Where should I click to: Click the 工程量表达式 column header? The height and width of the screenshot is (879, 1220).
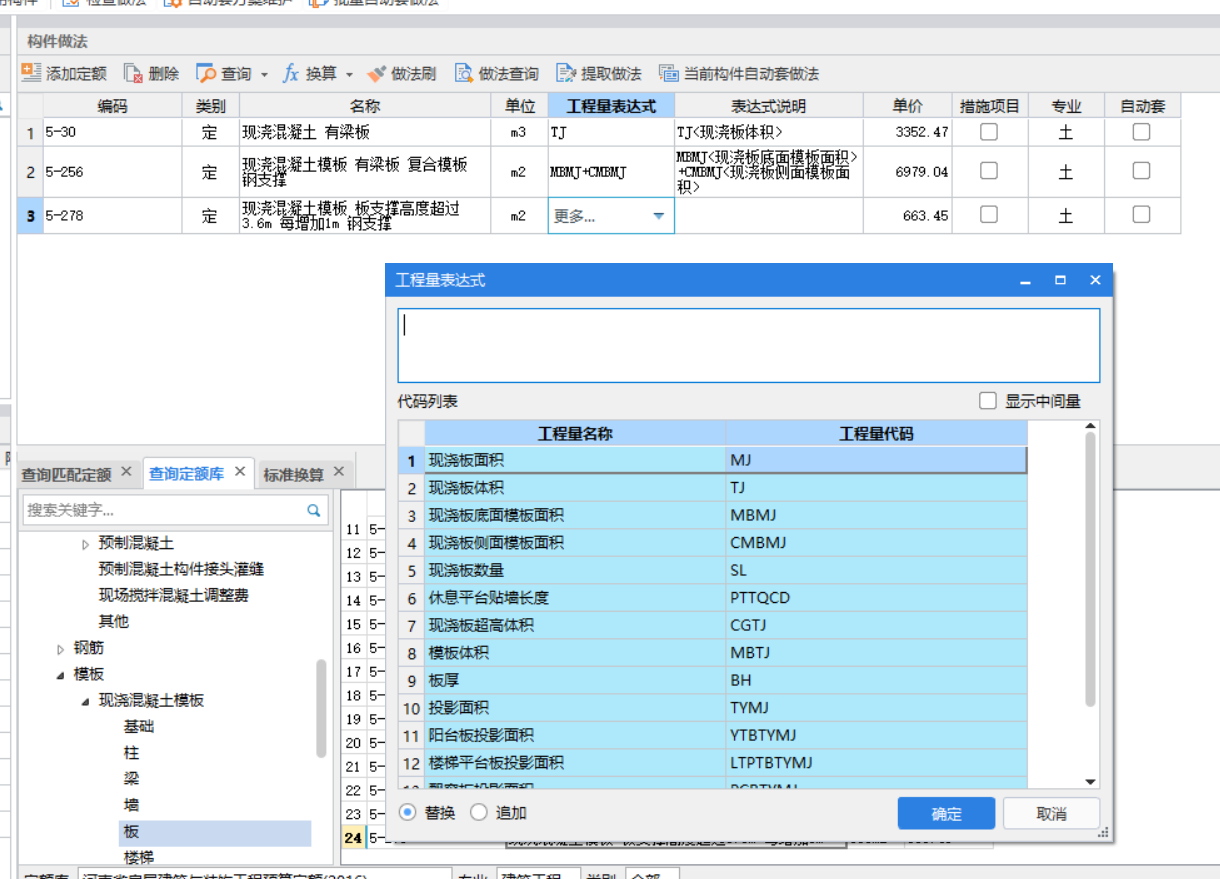click(611, 106)
